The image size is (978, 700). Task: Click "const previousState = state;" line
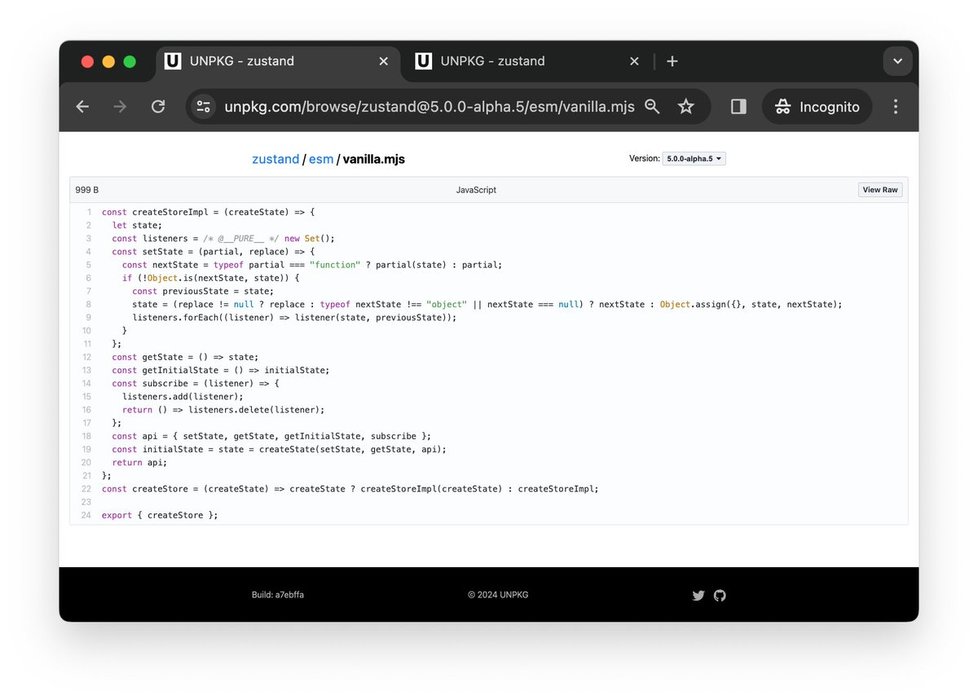203,291
